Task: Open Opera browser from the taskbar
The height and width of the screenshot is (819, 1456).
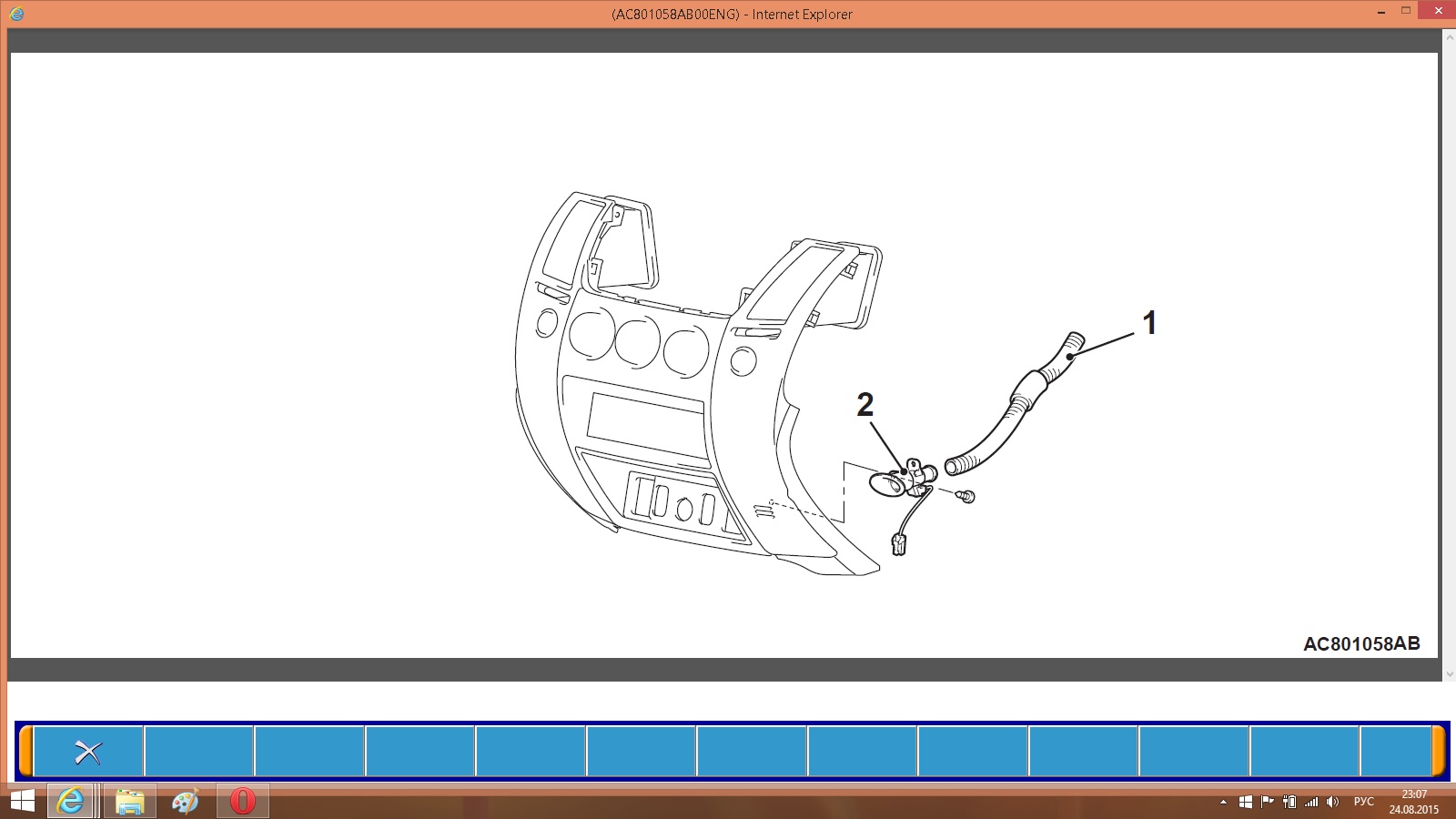Action: click(242, 802)
